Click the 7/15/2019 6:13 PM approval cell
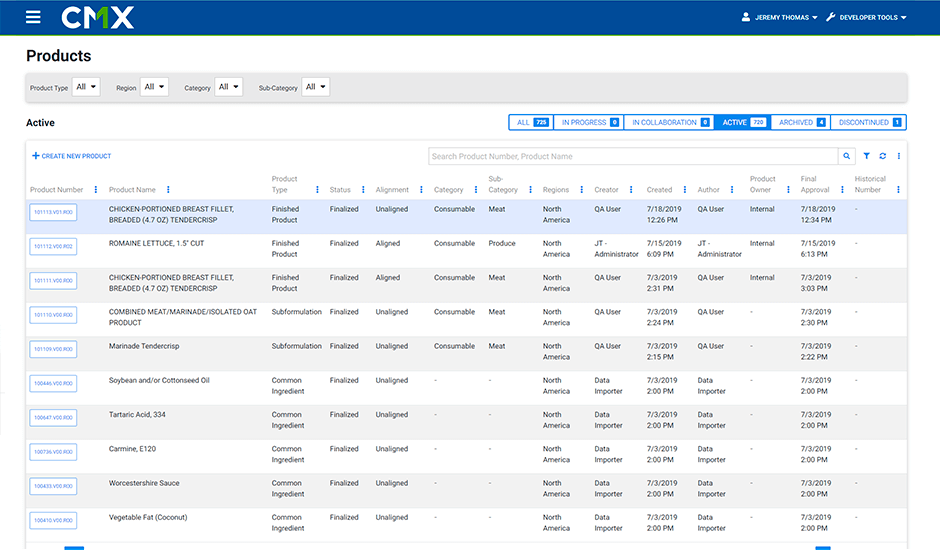The height and width of the screenshot is (550, 940). point(818,249)
